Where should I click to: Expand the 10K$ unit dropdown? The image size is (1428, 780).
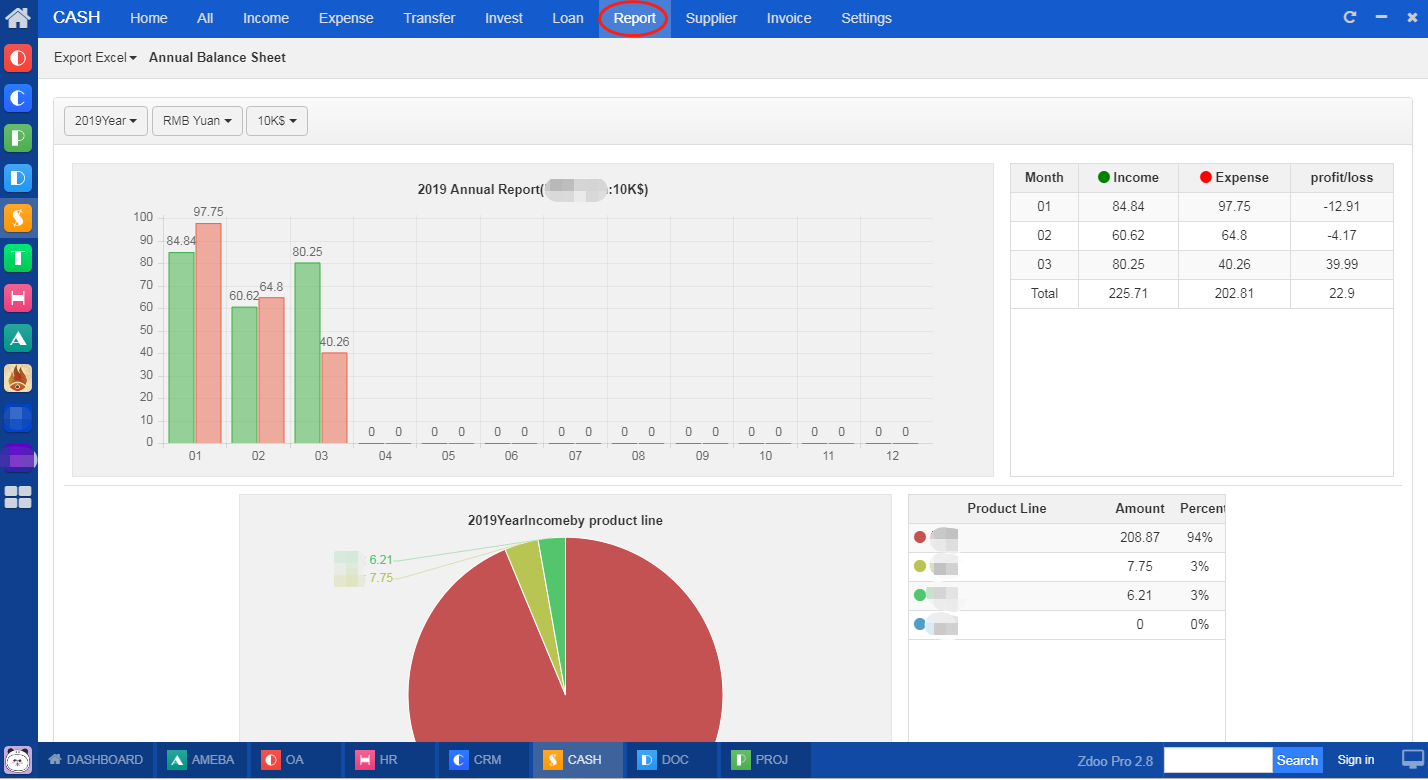[x=277, y=121]
